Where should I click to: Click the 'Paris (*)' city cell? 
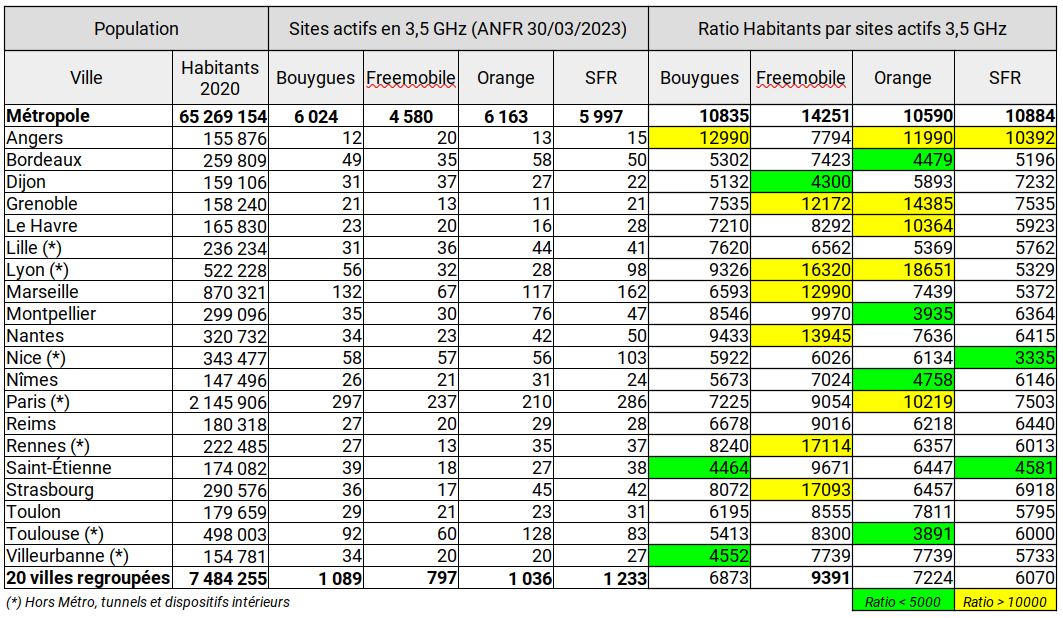coord(89,402)
